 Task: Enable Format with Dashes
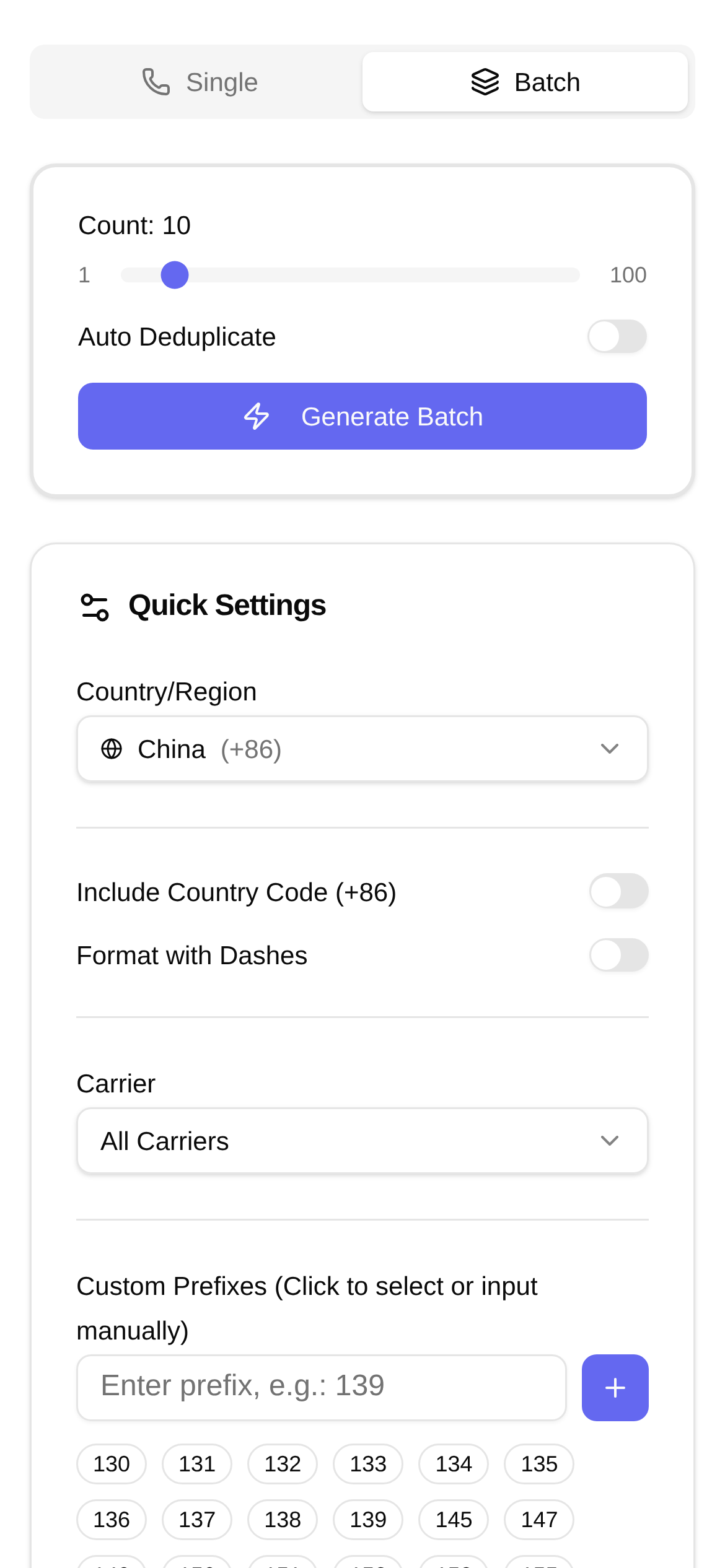tap(619, 954)
